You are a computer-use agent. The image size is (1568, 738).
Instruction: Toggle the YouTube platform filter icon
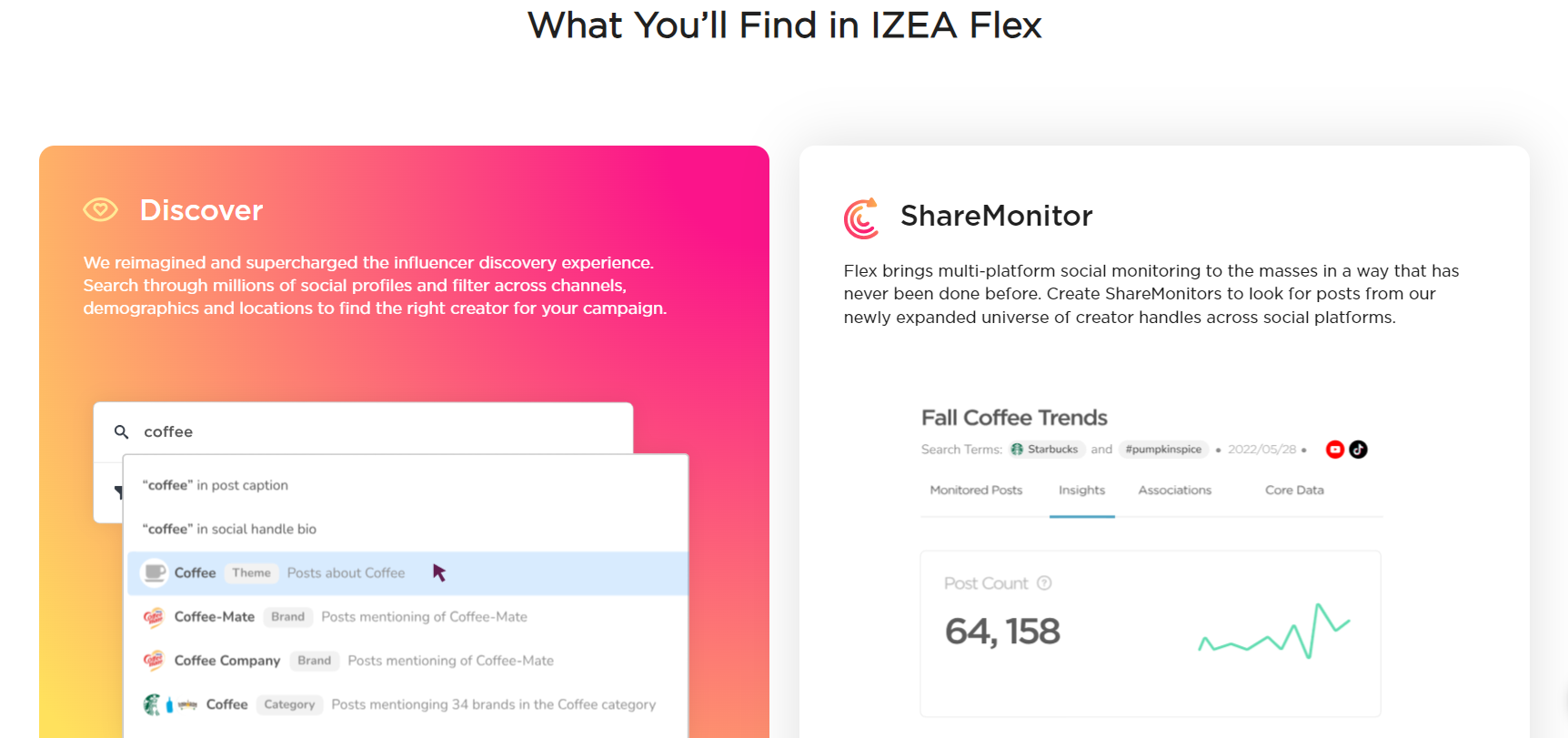point(1334,449)
